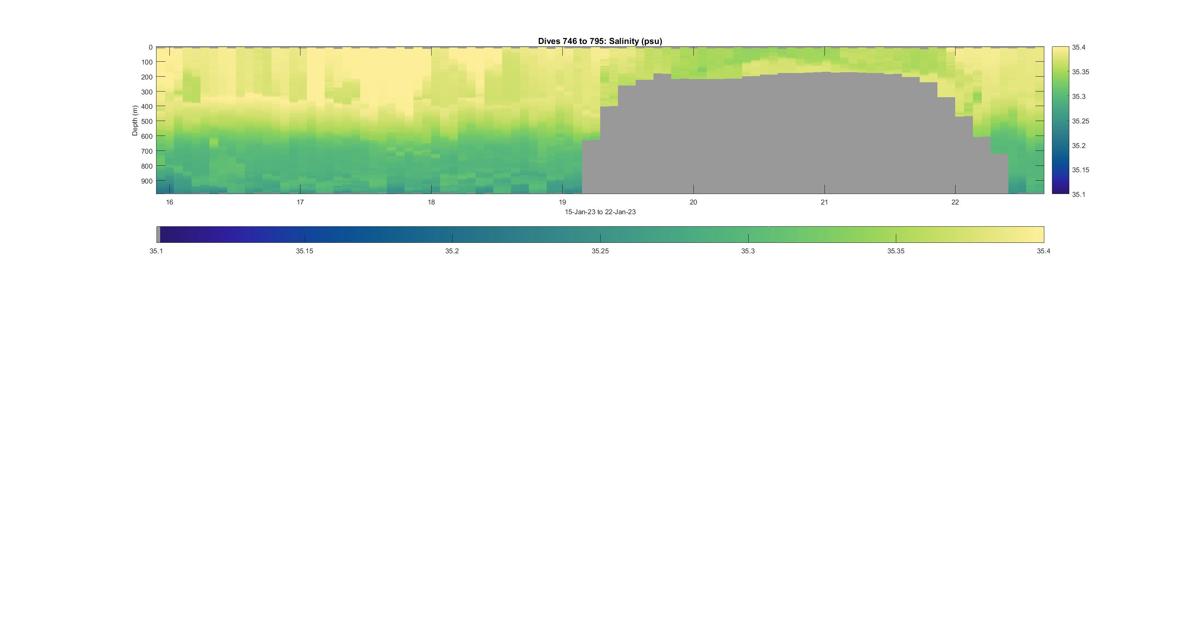Select "35.25" label under horizontal colorbar
Viewport: 1200px width, 622px height.
click(x=600, y=251)
